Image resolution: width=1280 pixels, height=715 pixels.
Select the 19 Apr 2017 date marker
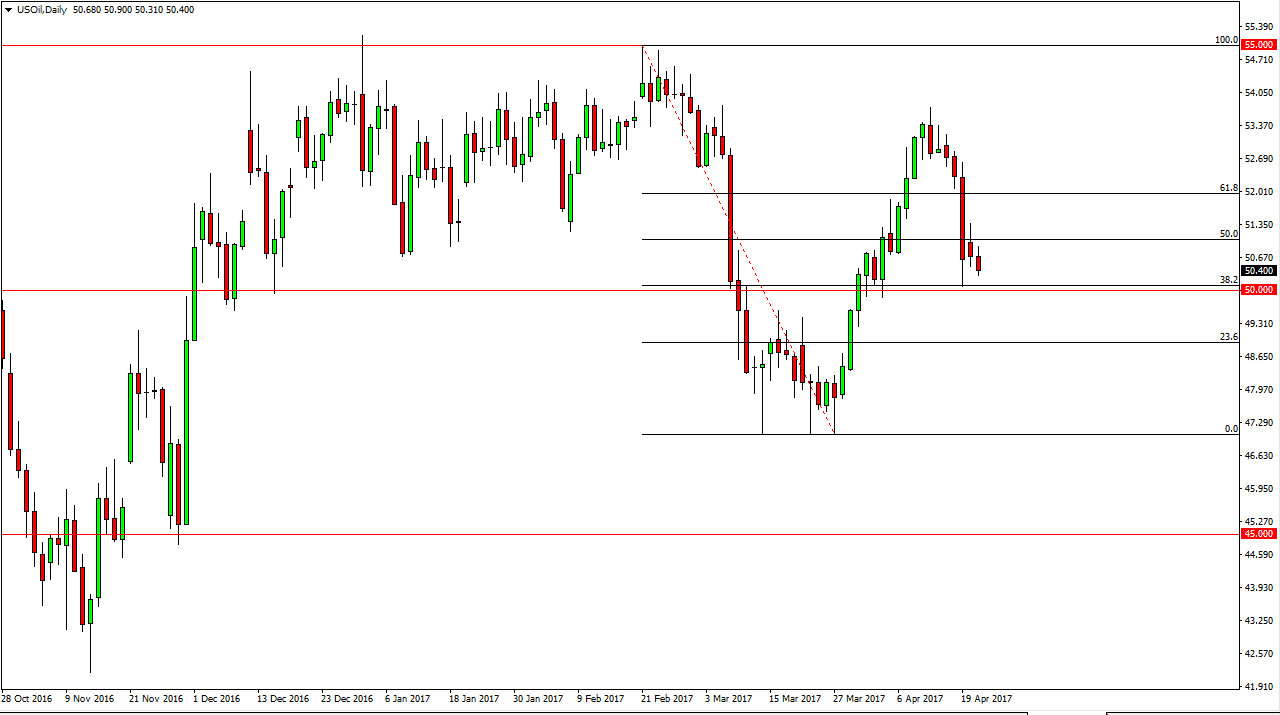985,699
